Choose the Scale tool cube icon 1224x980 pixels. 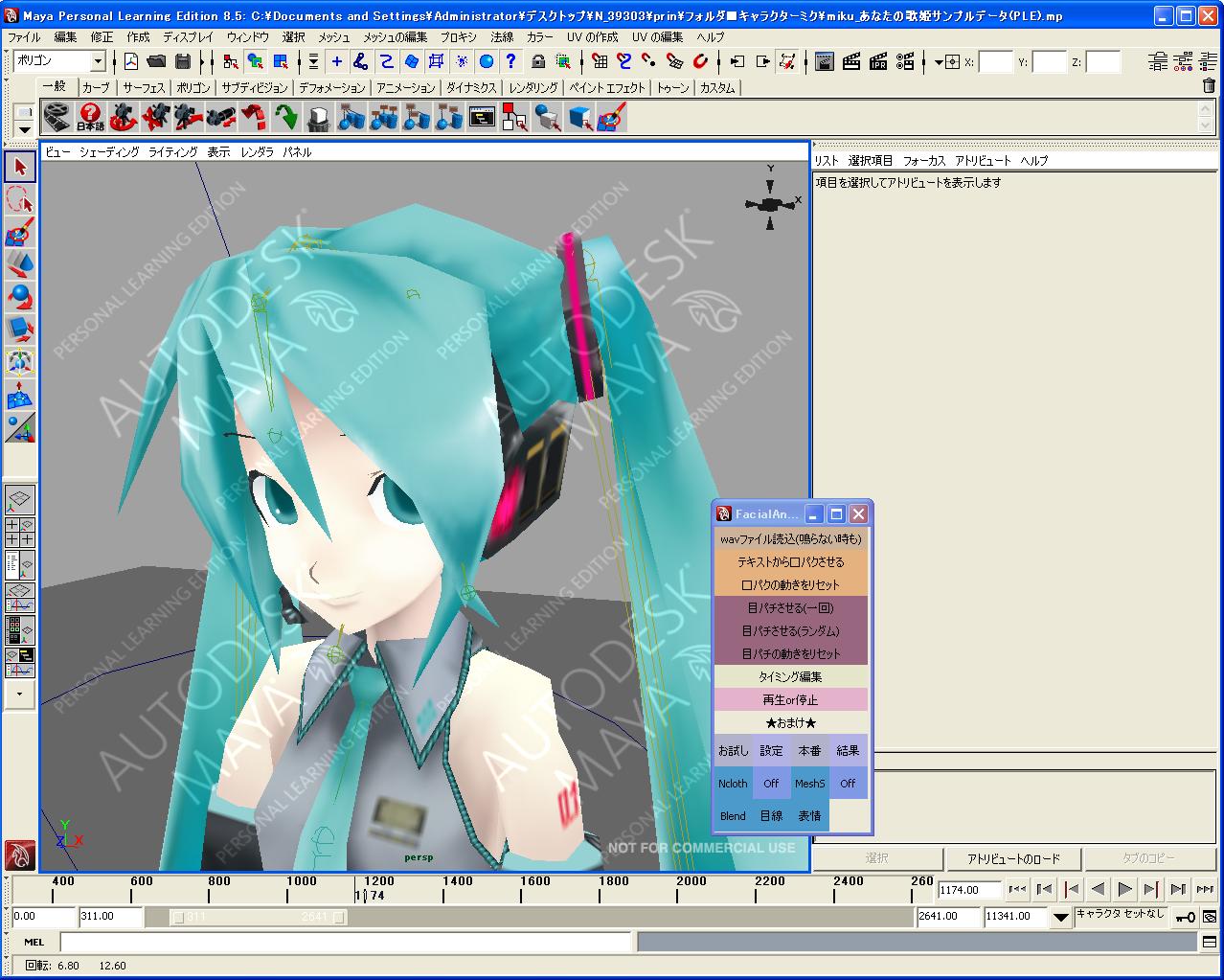coord(20,330)
